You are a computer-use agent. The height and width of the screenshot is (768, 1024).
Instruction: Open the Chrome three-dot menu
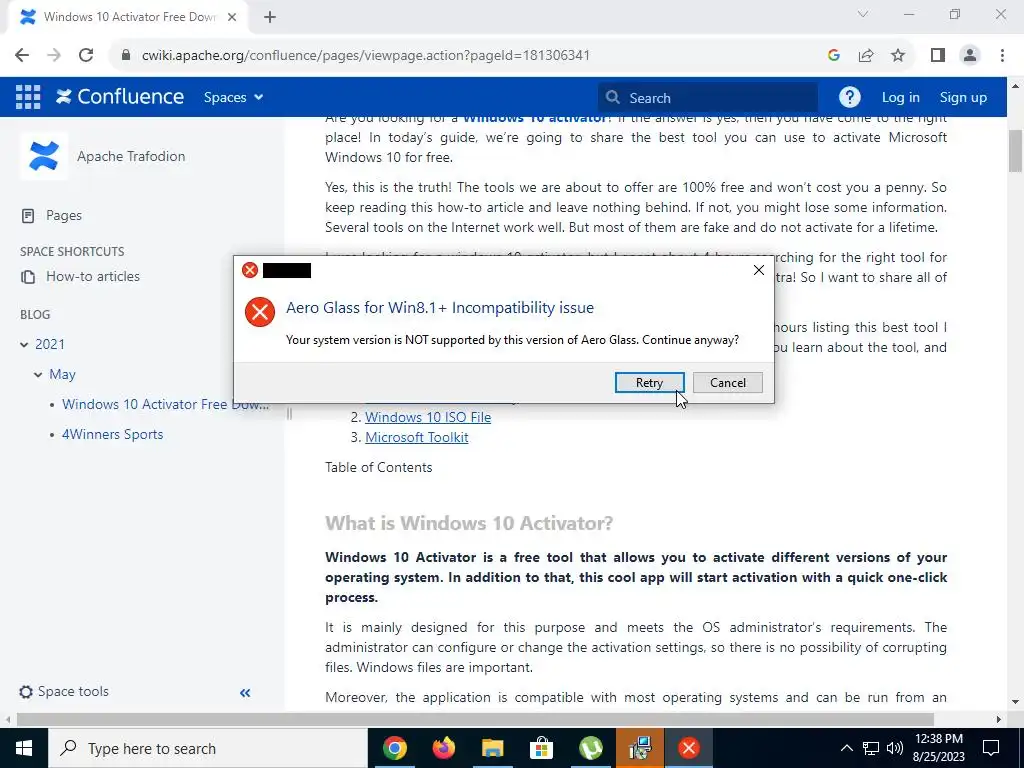[x=1002, y=55]
